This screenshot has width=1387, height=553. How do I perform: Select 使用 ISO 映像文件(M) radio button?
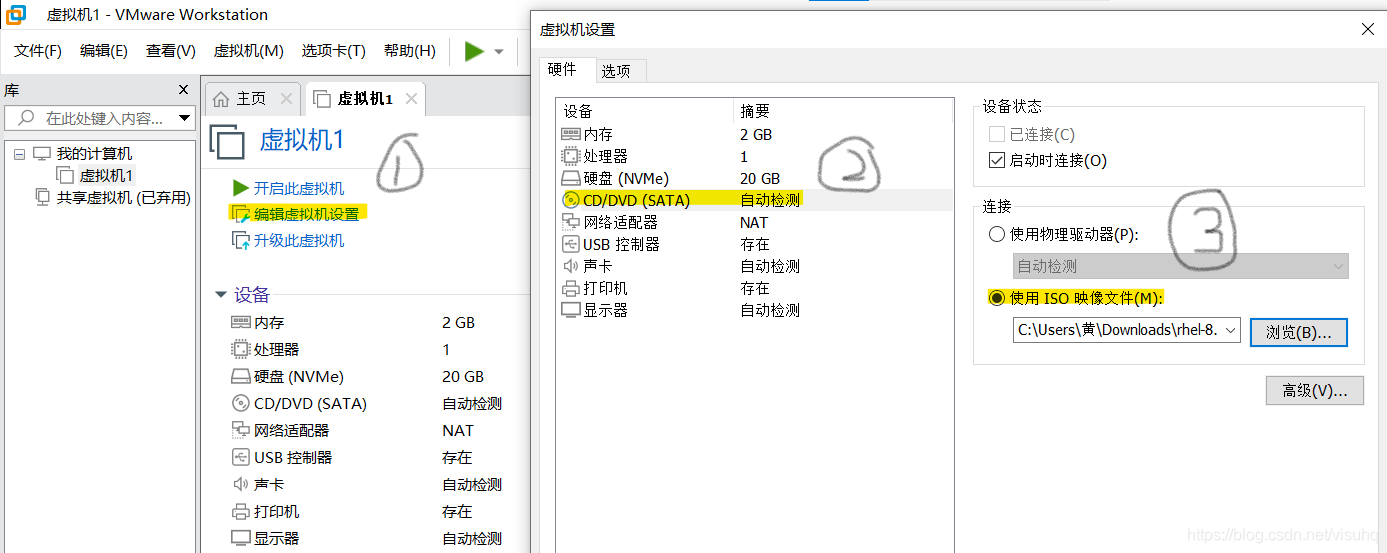[996, 298]
